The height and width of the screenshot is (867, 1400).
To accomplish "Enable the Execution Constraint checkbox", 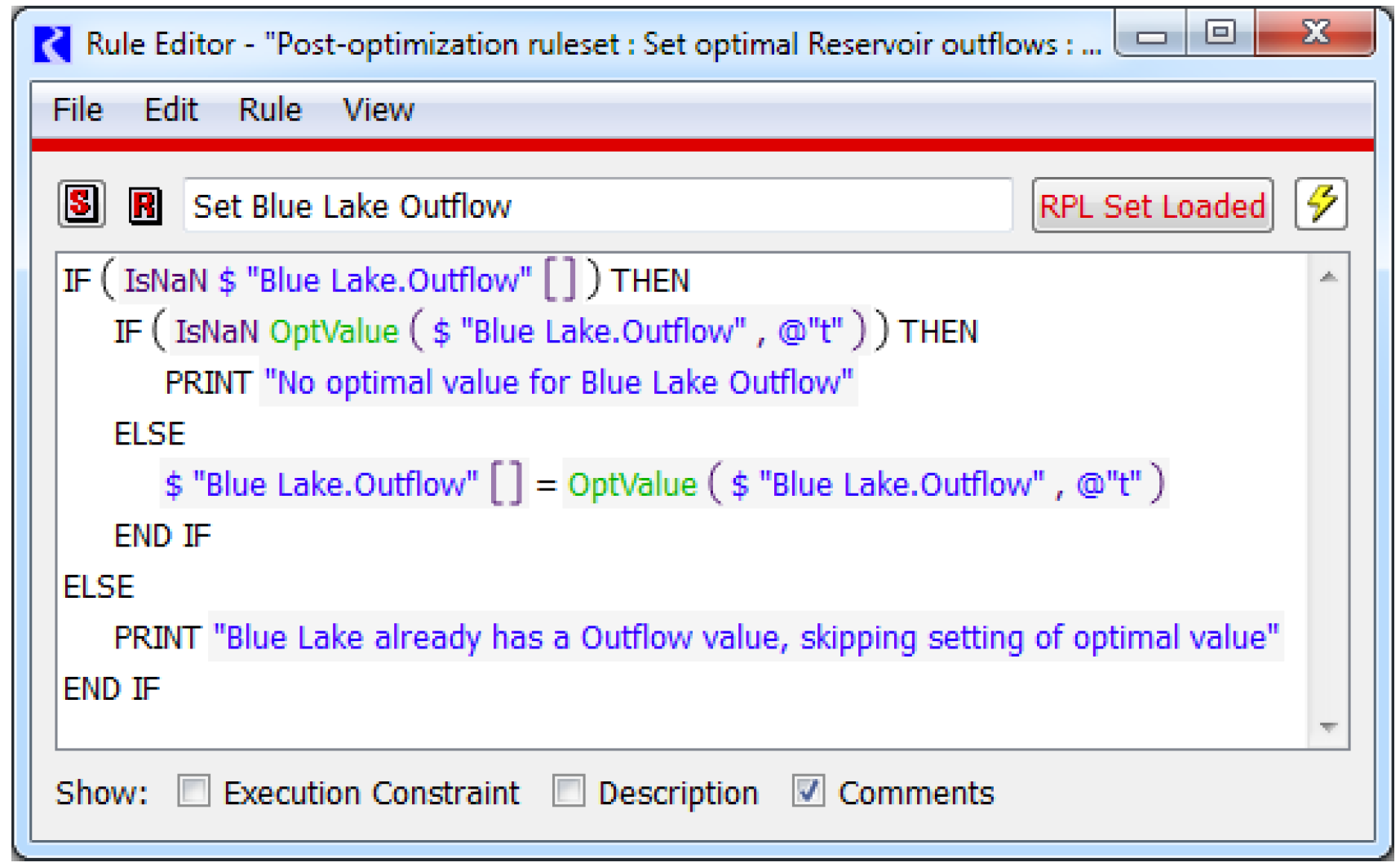I will pyautogui.click(x=194, y=791).
